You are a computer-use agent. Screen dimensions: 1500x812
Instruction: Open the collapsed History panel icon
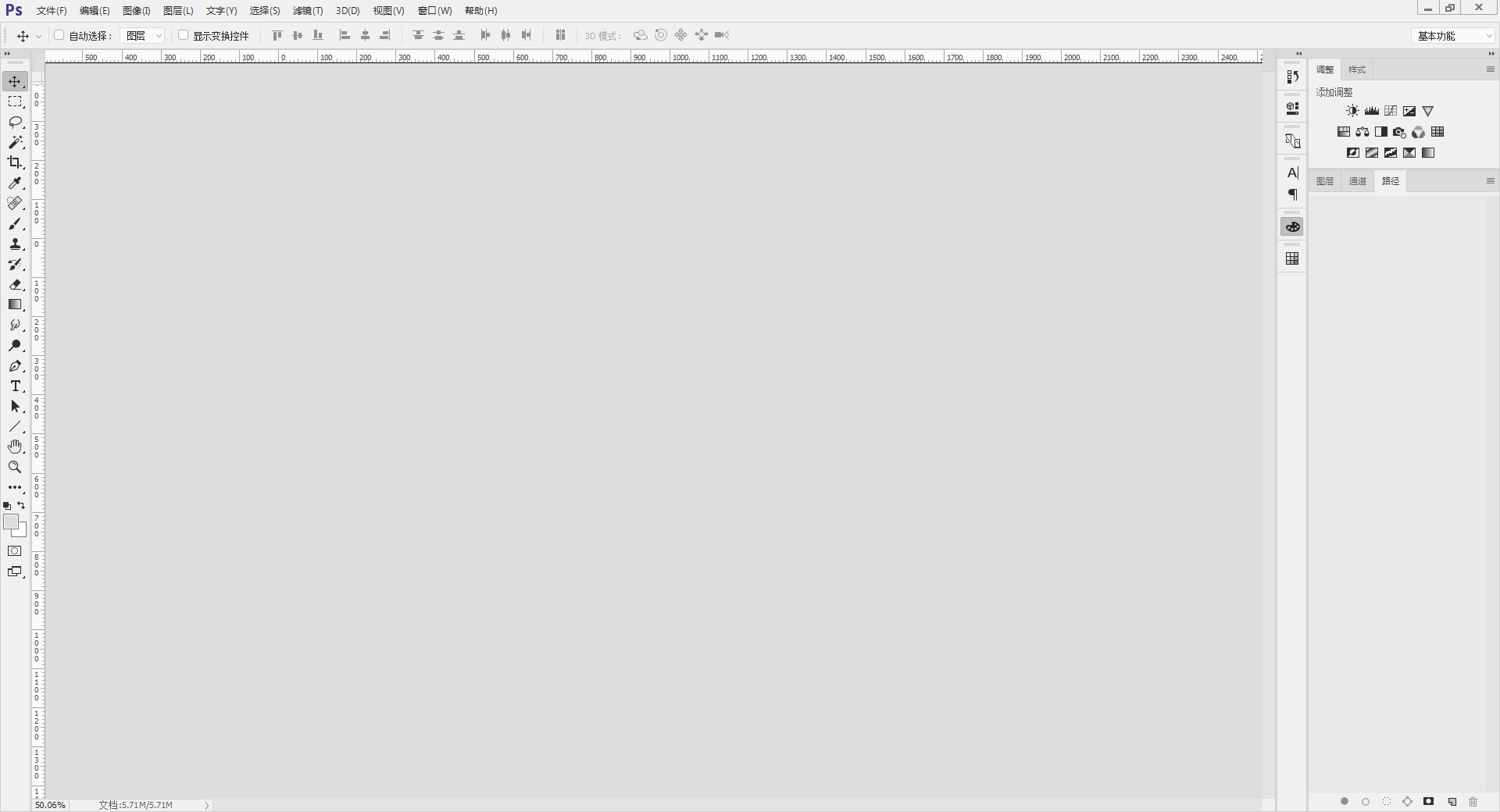coord(1292,77)
